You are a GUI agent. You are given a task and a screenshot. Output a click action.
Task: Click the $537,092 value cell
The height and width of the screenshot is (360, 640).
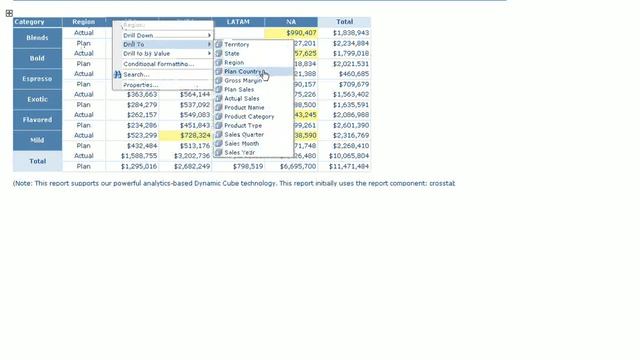[185, 104]
